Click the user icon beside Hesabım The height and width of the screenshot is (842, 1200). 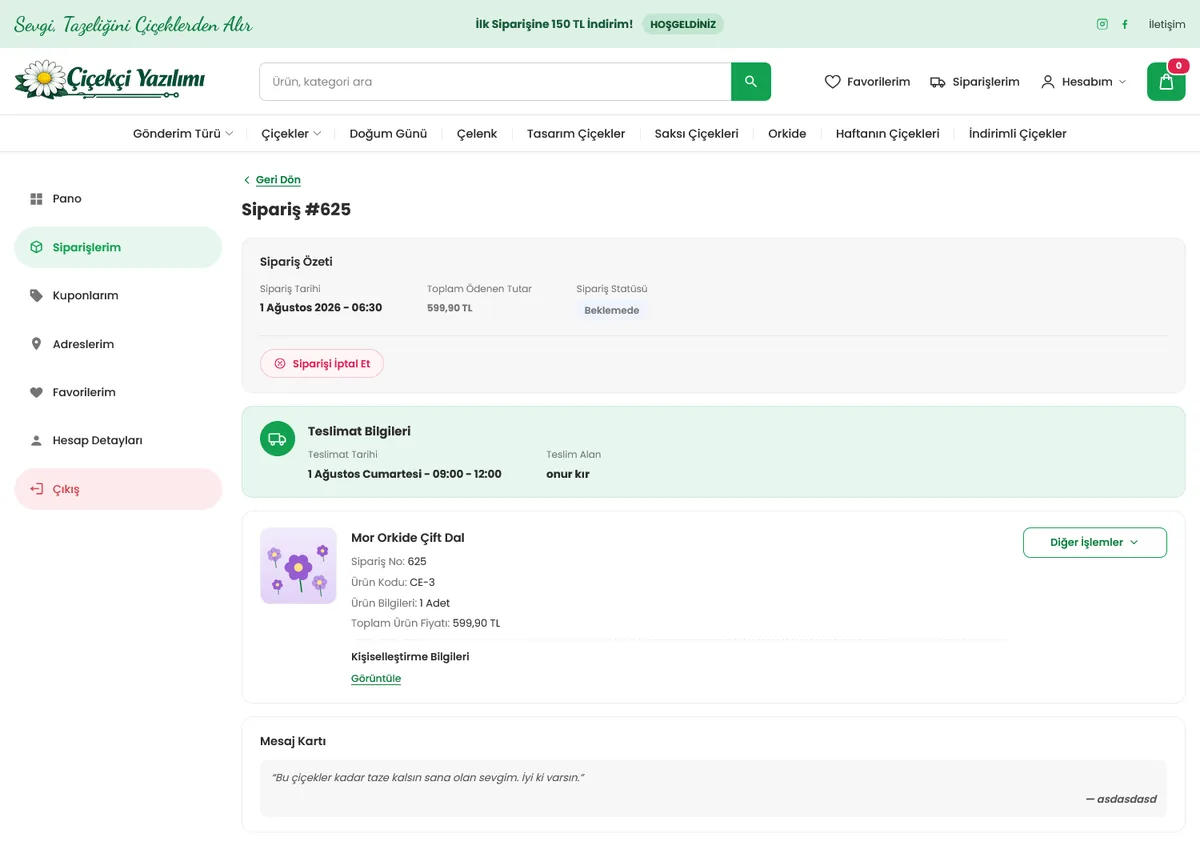tap(1048, 82)
